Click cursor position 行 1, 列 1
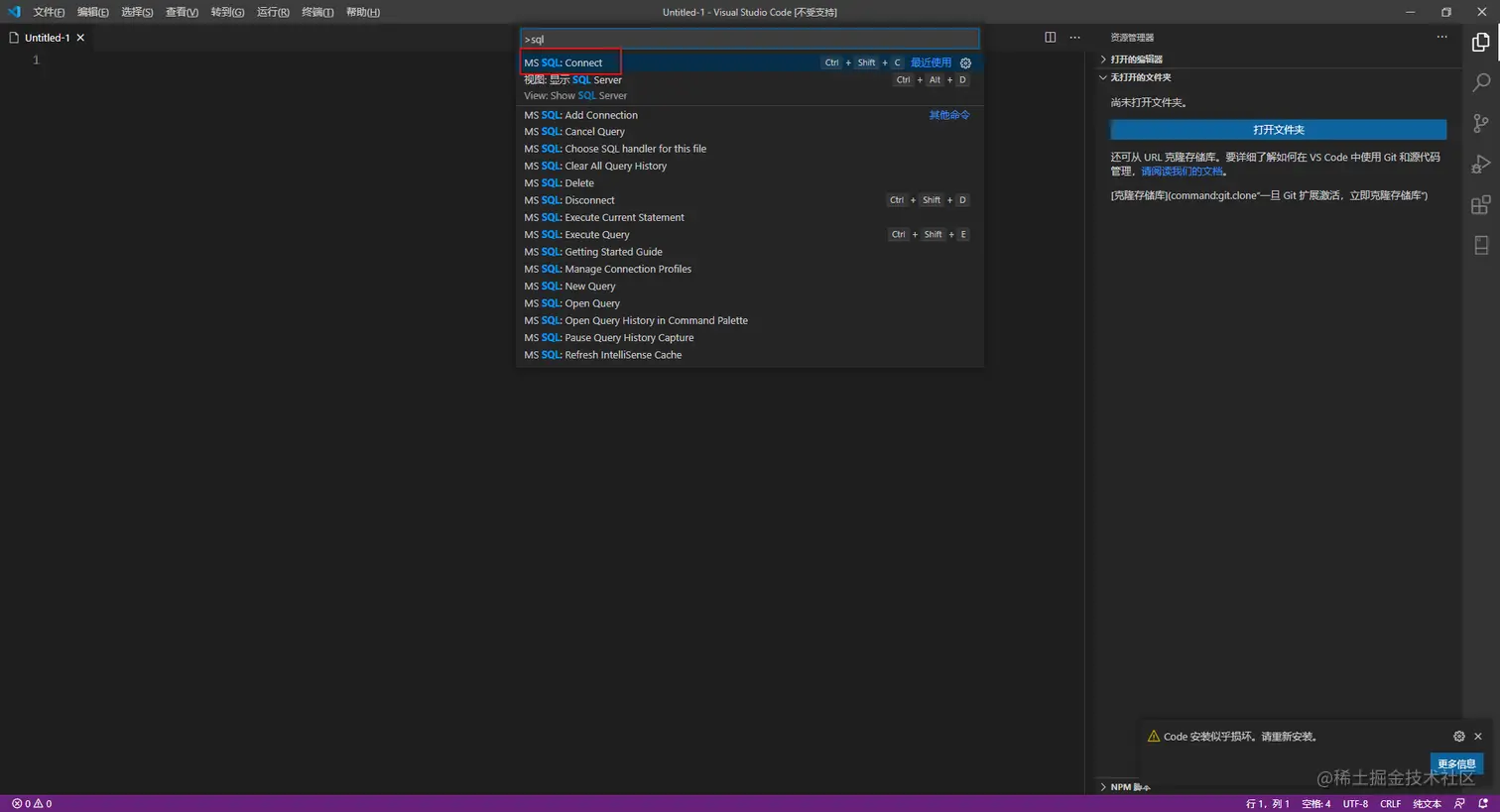 1268,804
